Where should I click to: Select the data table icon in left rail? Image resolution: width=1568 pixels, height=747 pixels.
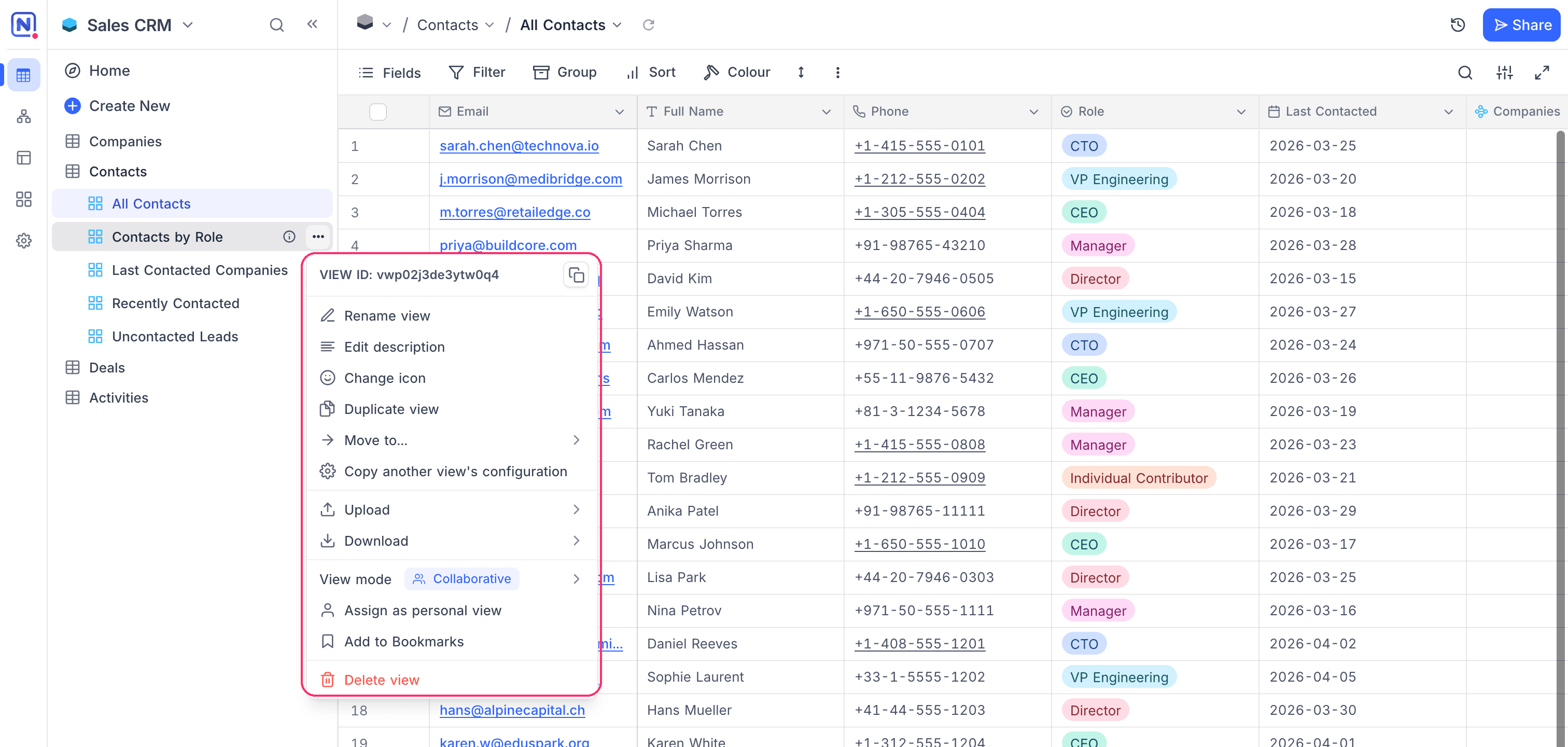click(x=24, y=75)
